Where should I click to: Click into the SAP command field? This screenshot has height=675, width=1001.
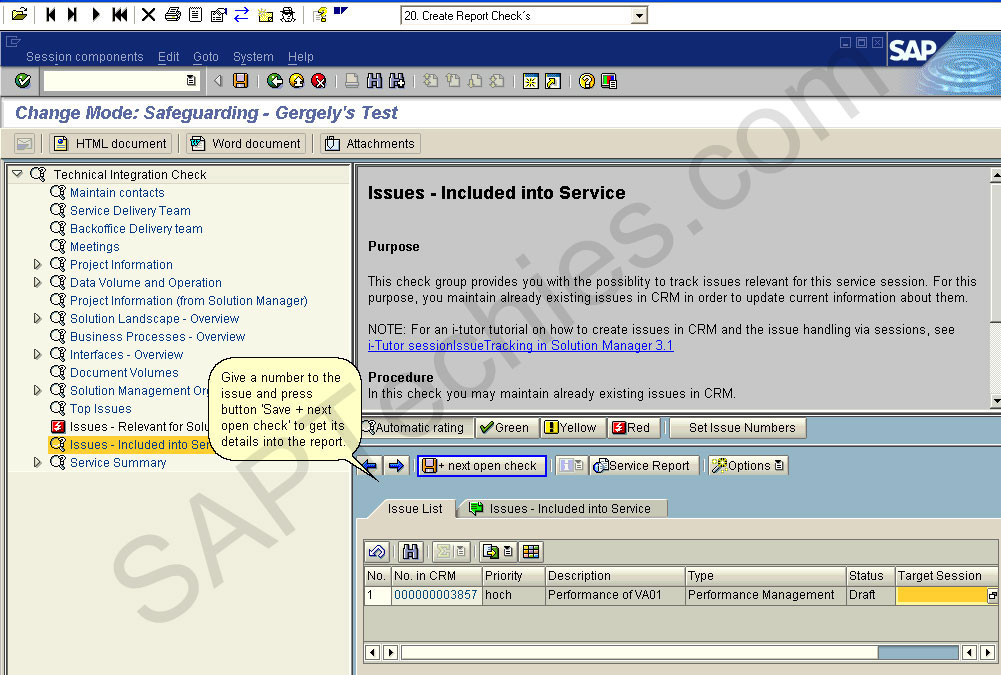click(114, 81)
